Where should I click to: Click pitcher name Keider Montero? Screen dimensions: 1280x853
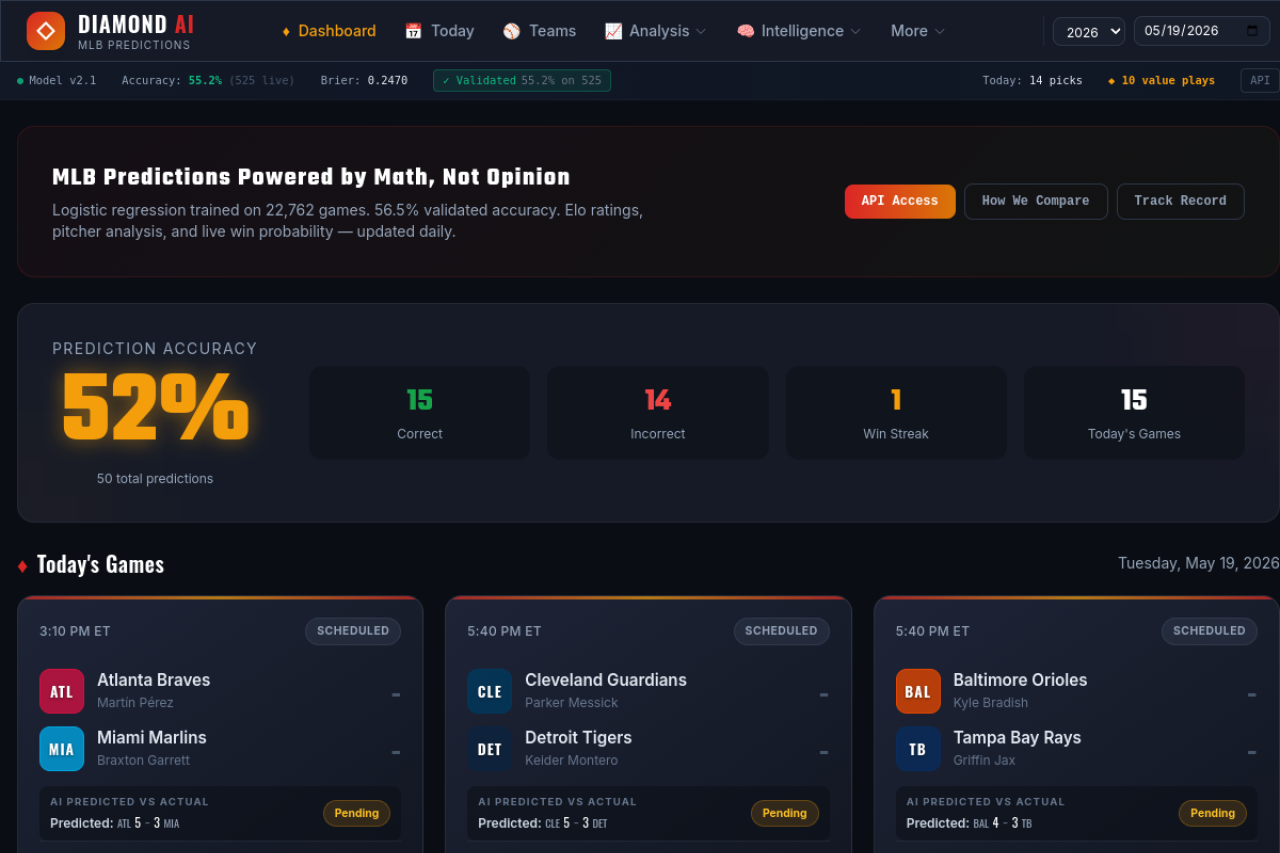tap(571, 761)
